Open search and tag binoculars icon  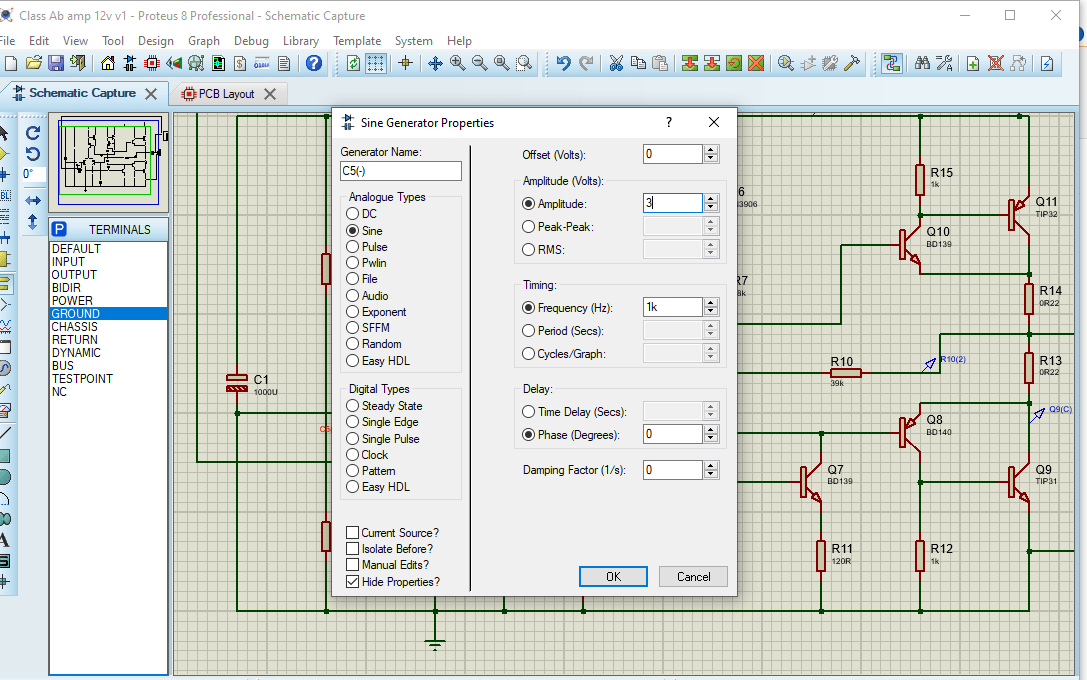point(922,64)
